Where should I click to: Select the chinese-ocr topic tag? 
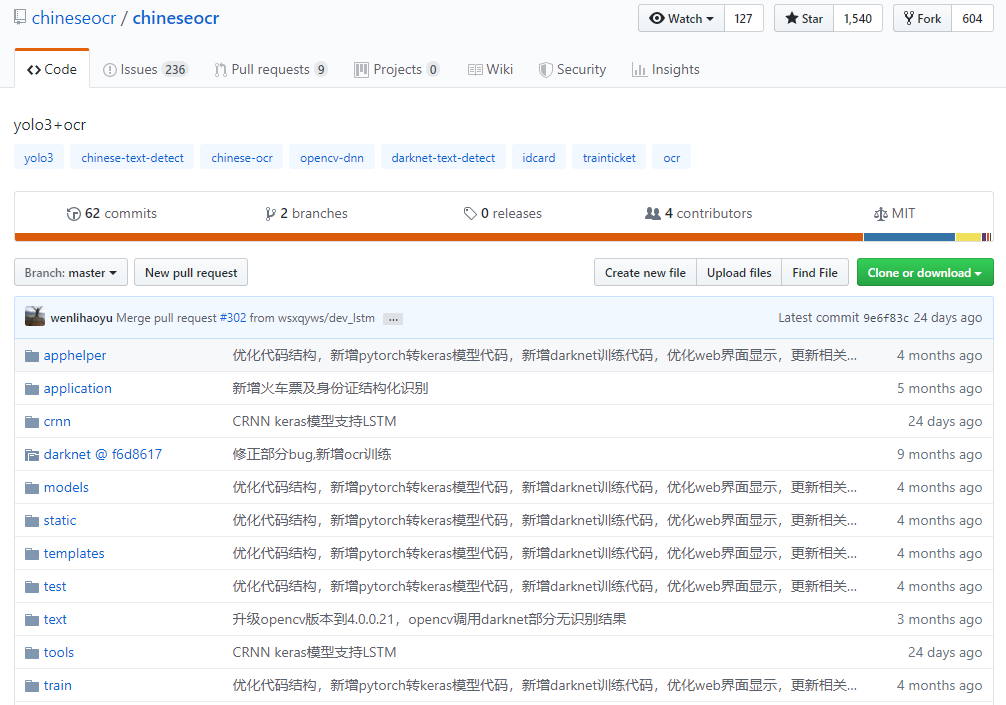coord(242,158)
